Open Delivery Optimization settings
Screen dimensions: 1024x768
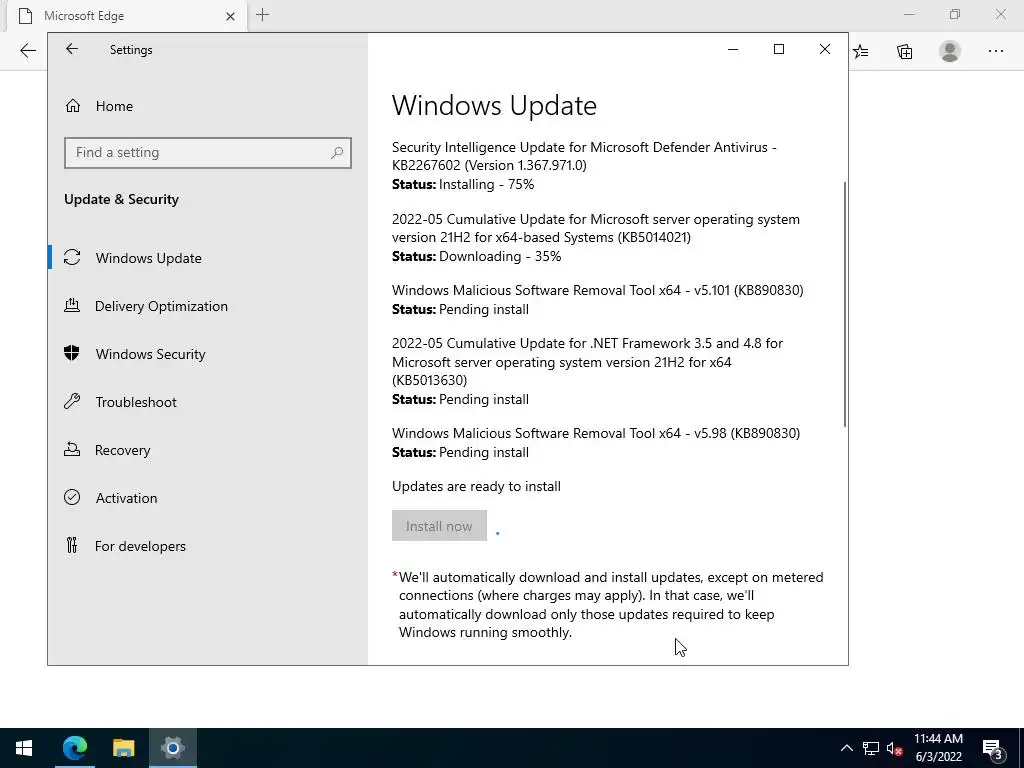pos(208,306)
